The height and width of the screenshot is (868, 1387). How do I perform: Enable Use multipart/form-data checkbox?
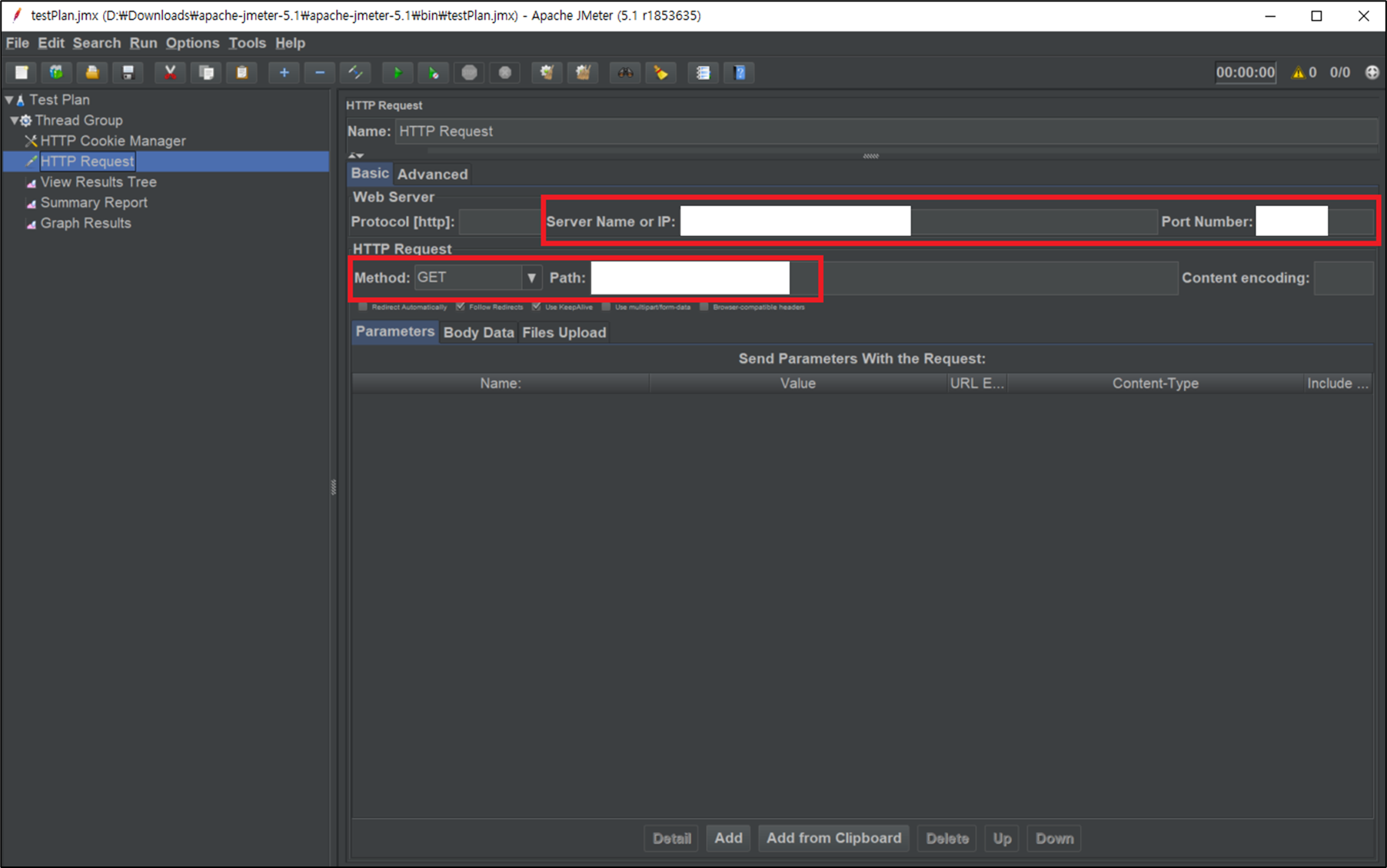[606, 307]
